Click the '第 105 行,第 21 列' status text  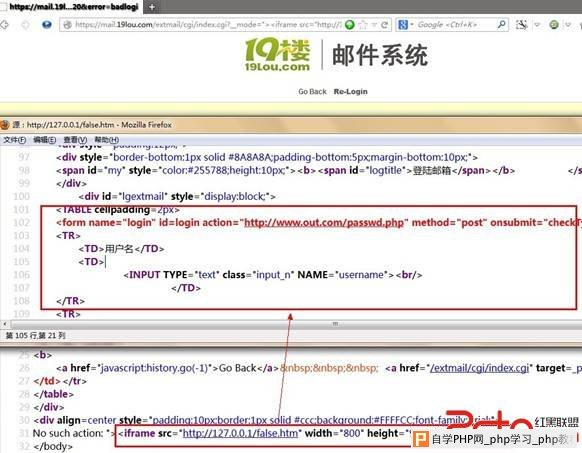36,336
